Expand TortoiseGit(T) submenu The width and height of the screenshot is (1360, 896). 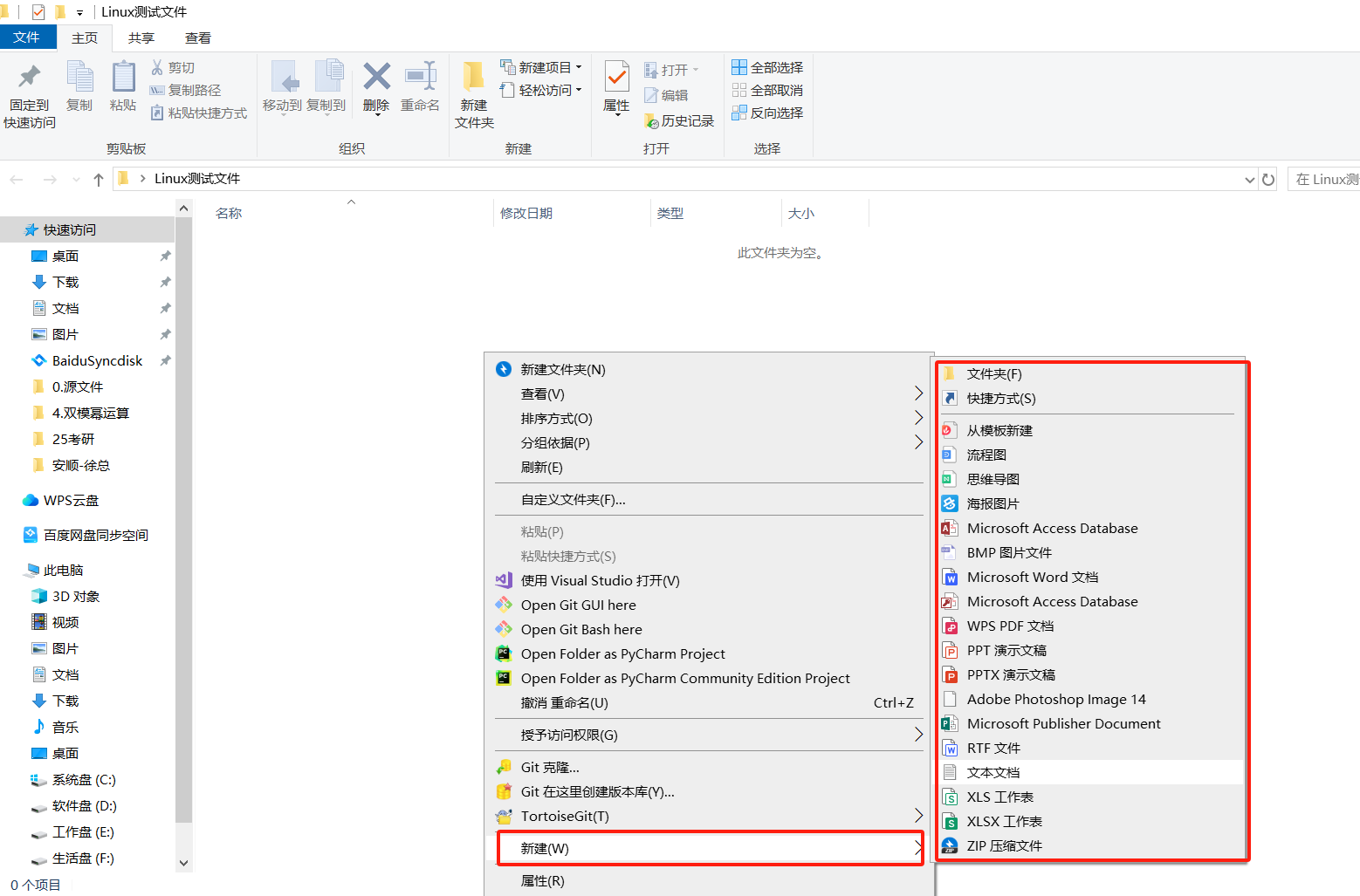pyautogui.click(x=709, y=816)
